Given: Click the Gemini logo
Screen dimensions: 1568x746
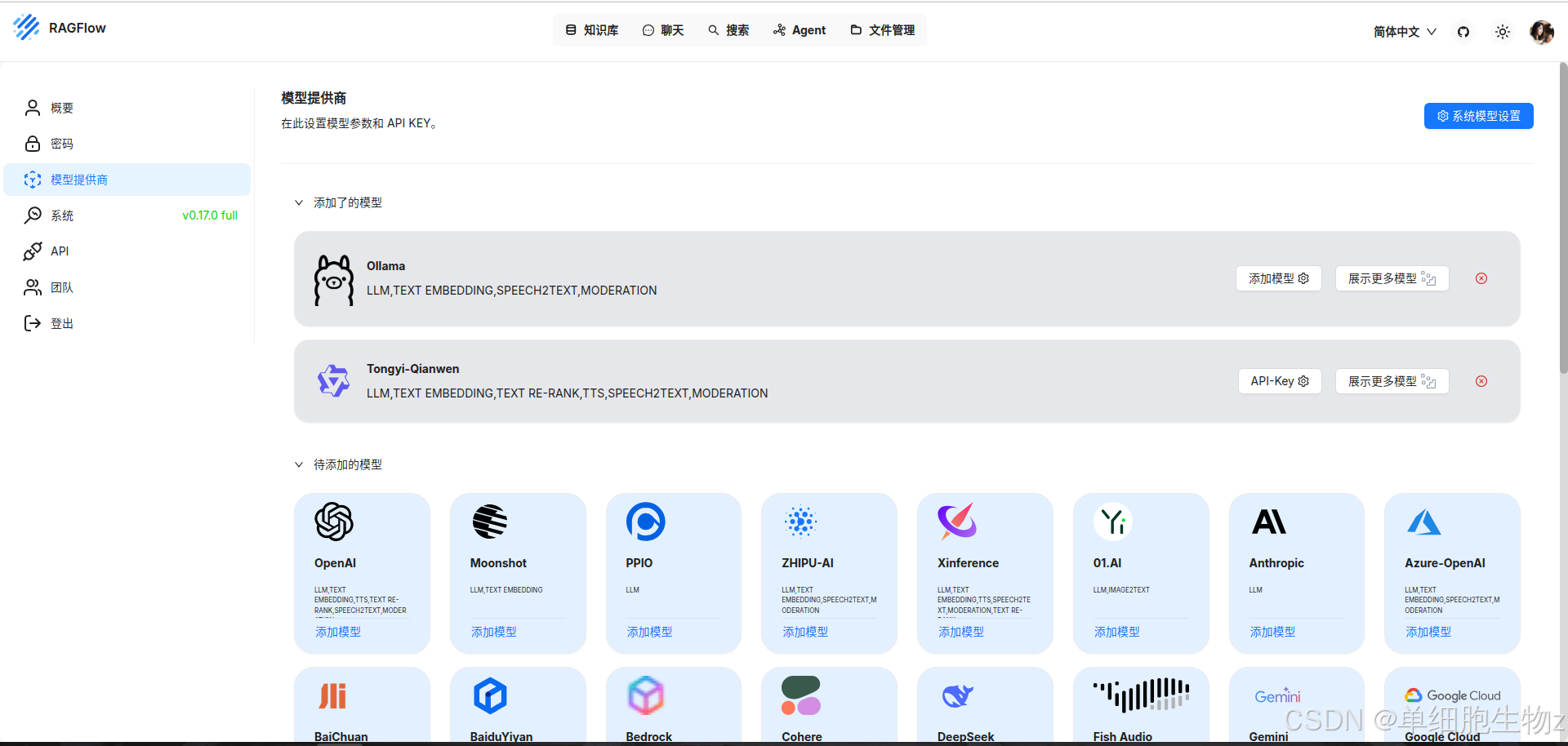Looking at the screenshot, I should tap(1278, 695).
